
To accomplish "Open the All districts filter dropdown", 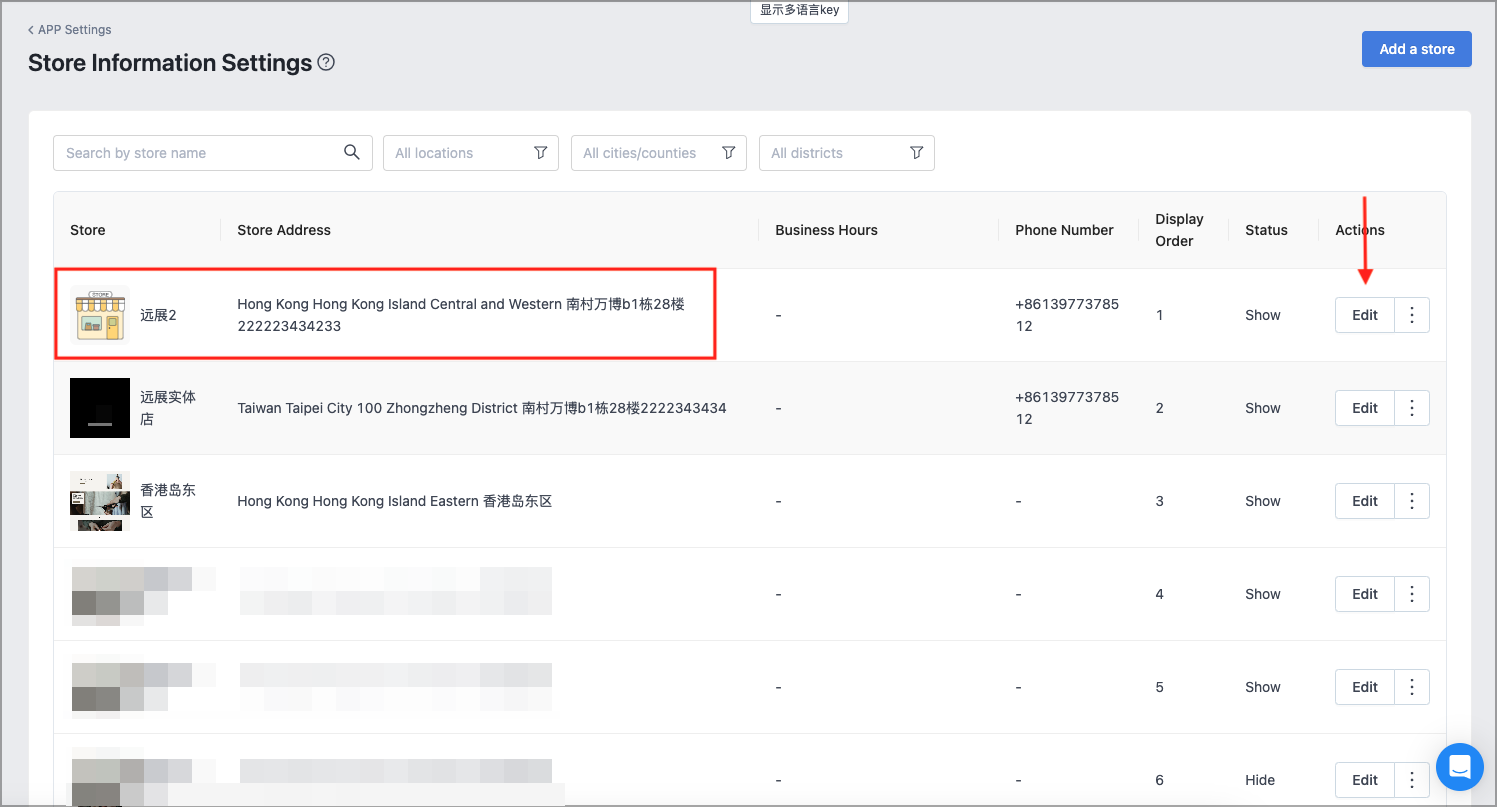I will (x=847, y=153).
